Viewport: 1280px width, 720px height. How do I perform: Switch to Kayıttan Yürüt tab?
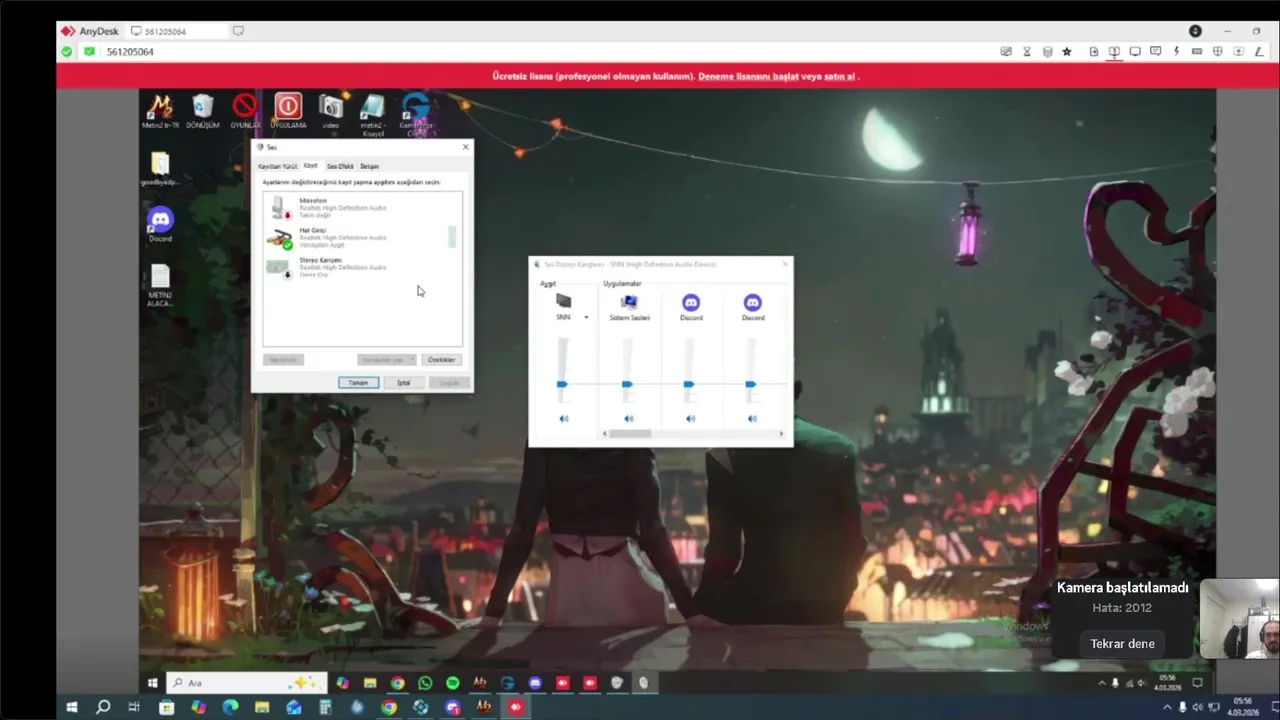278,166
